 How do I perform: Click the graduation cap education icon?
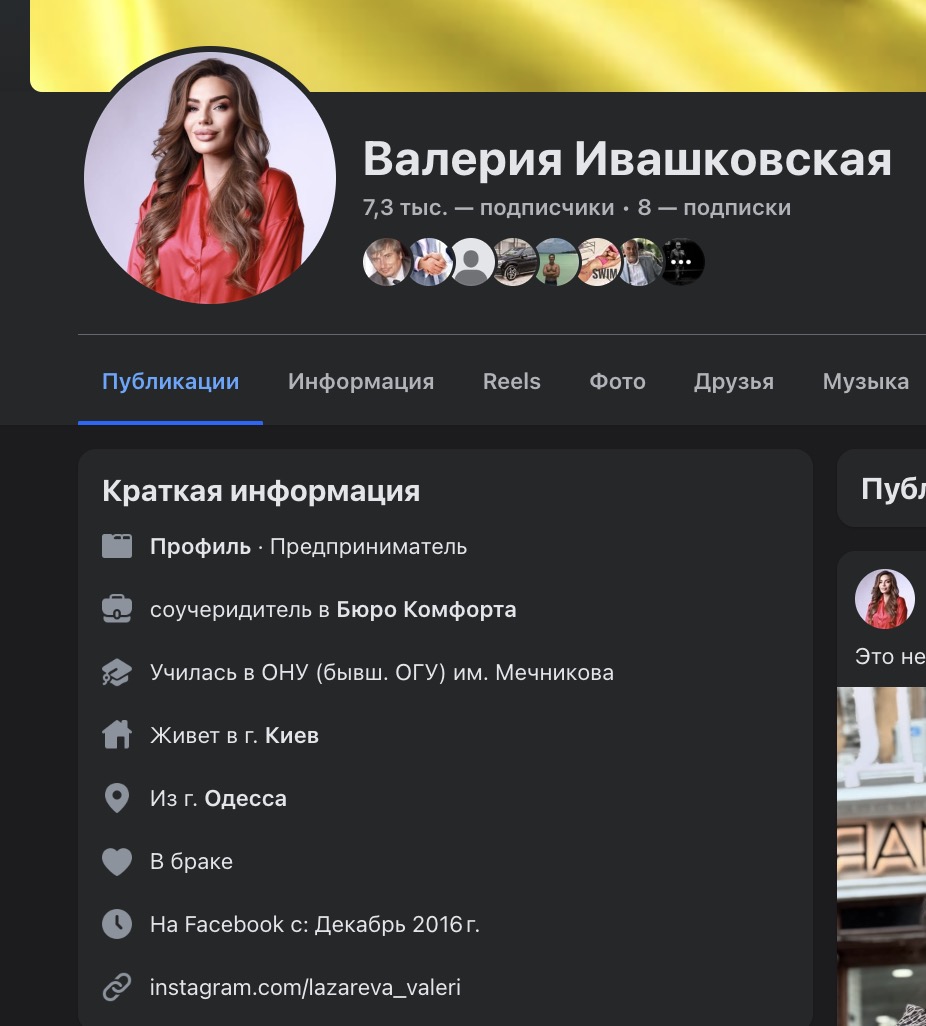117,673
